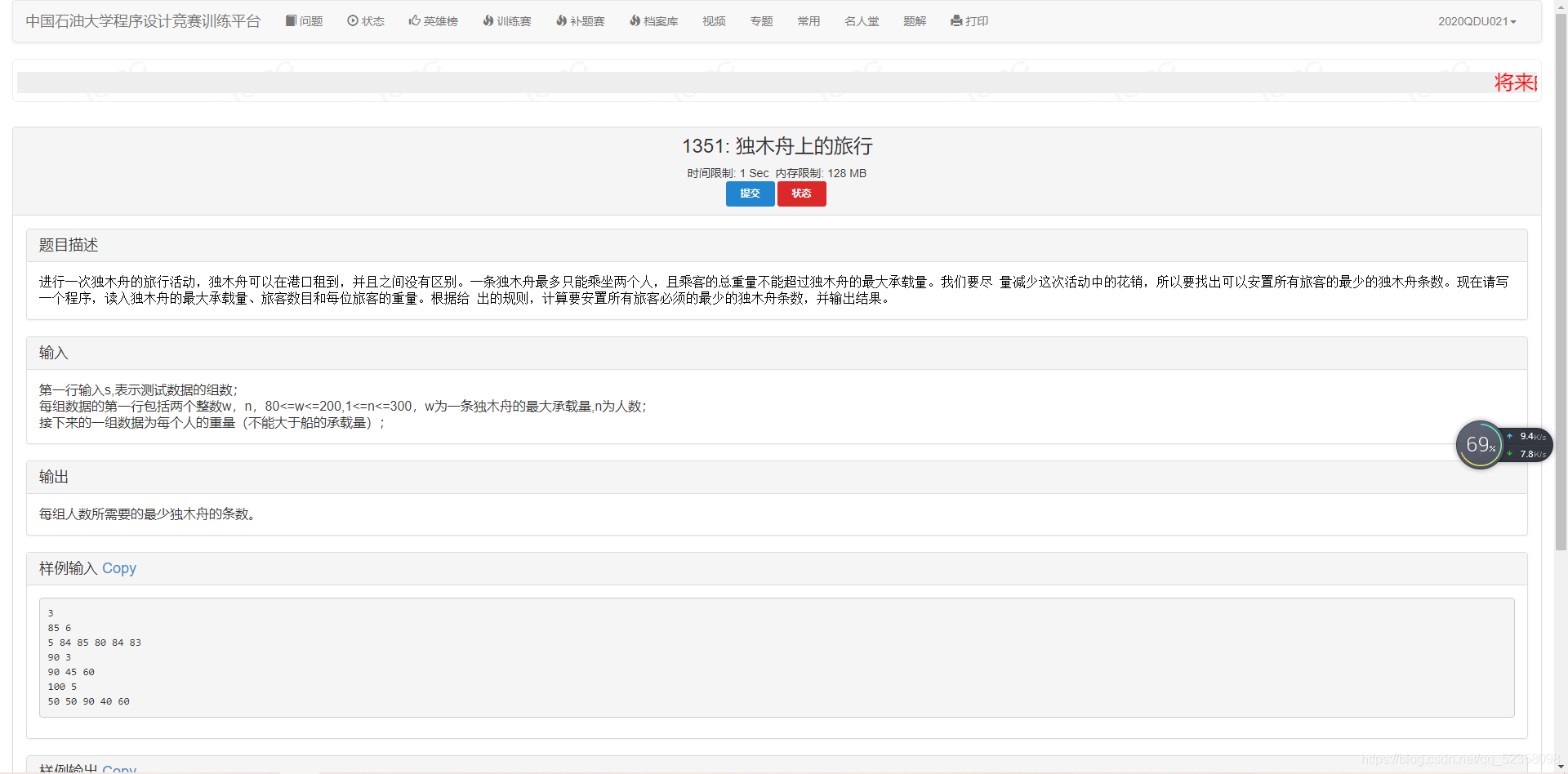Select the 专题 topics tab
Screen dimensions: 1568x774
click(760, 21)
